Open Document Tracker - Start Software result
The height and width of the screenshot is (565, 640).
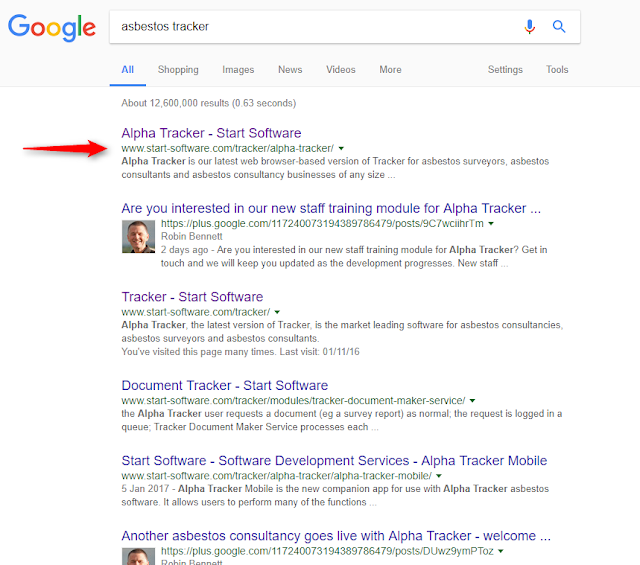tap(224, 385)
